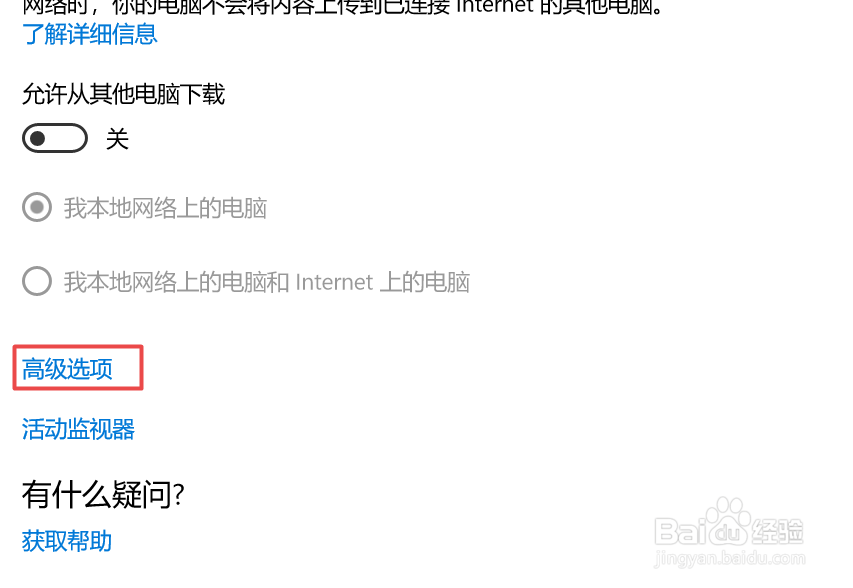Click the word Internet in the second radio label

(335, 282)
